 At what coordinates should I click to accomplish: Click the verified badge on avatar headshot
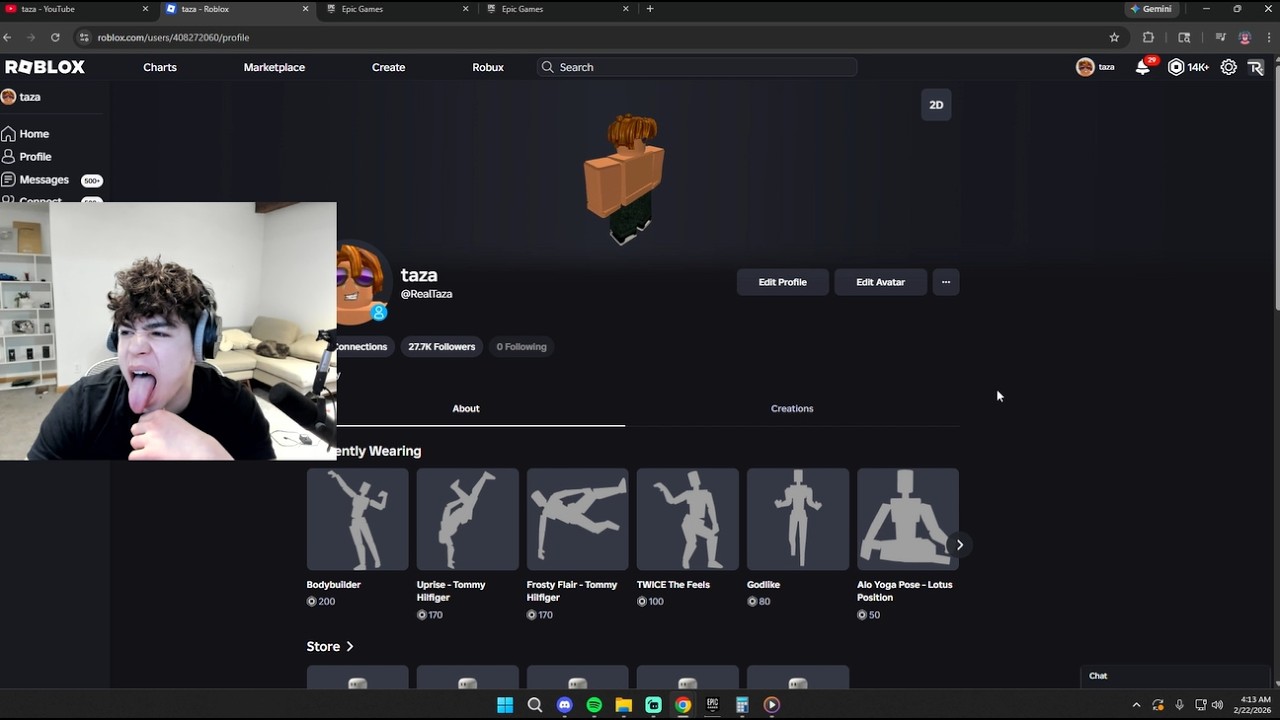pos(379,313)
